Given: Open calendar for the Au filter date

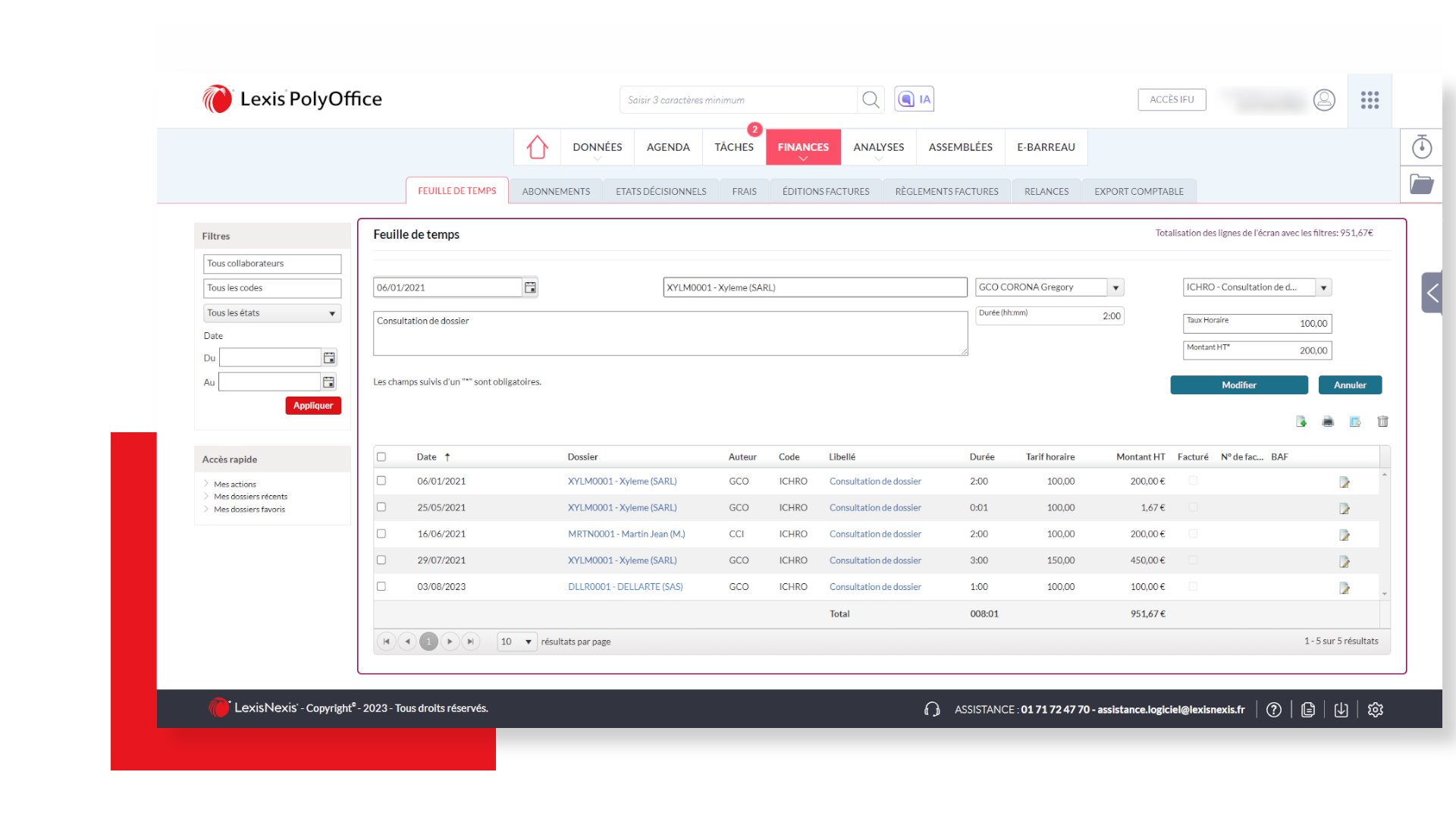Looking at the screenshot, I should [328, 382].
